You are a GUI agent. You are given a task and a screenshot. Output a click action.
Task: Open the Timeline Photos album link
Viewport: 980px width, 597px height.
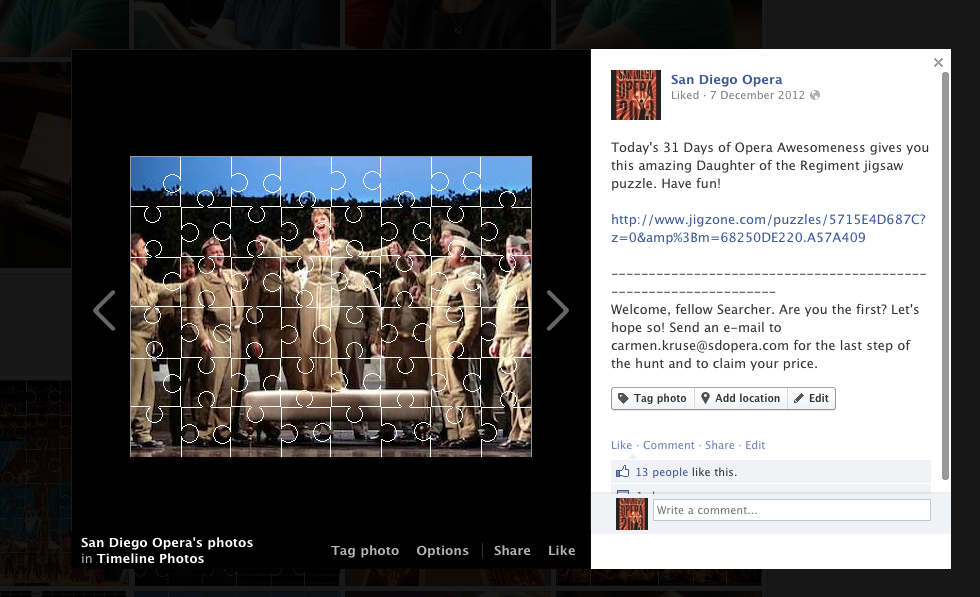[x=151, y=559]
